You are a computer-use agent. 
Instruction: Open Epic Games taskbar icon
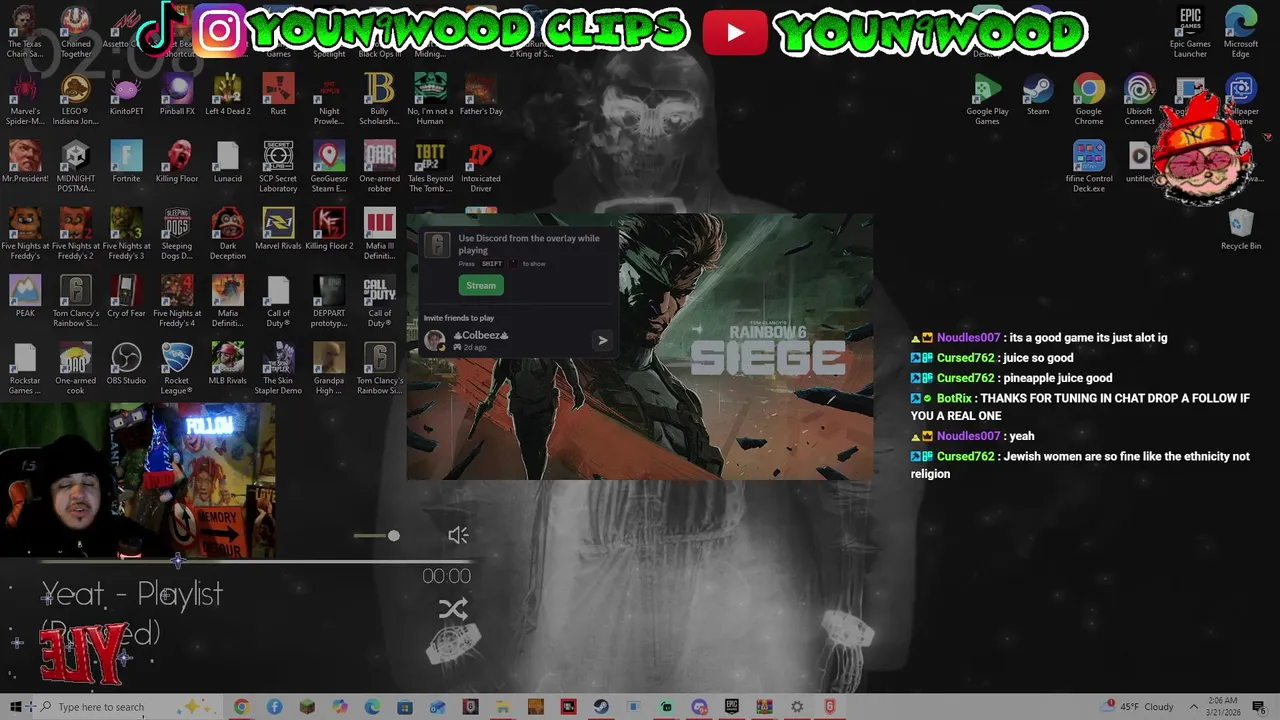tap(731, 707)
